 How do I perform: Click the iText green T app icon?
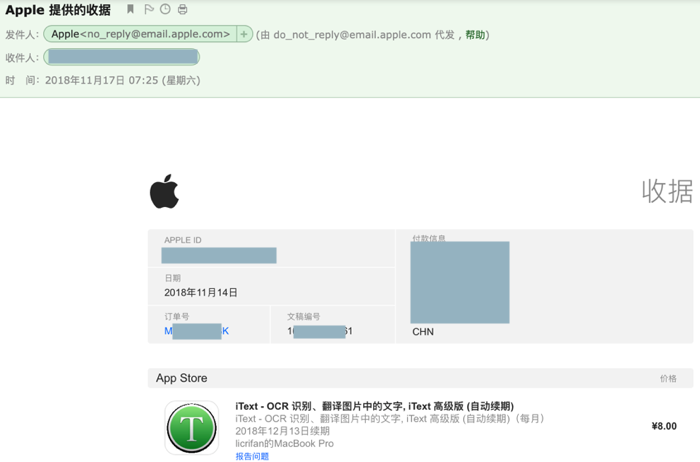coord(192,427)
